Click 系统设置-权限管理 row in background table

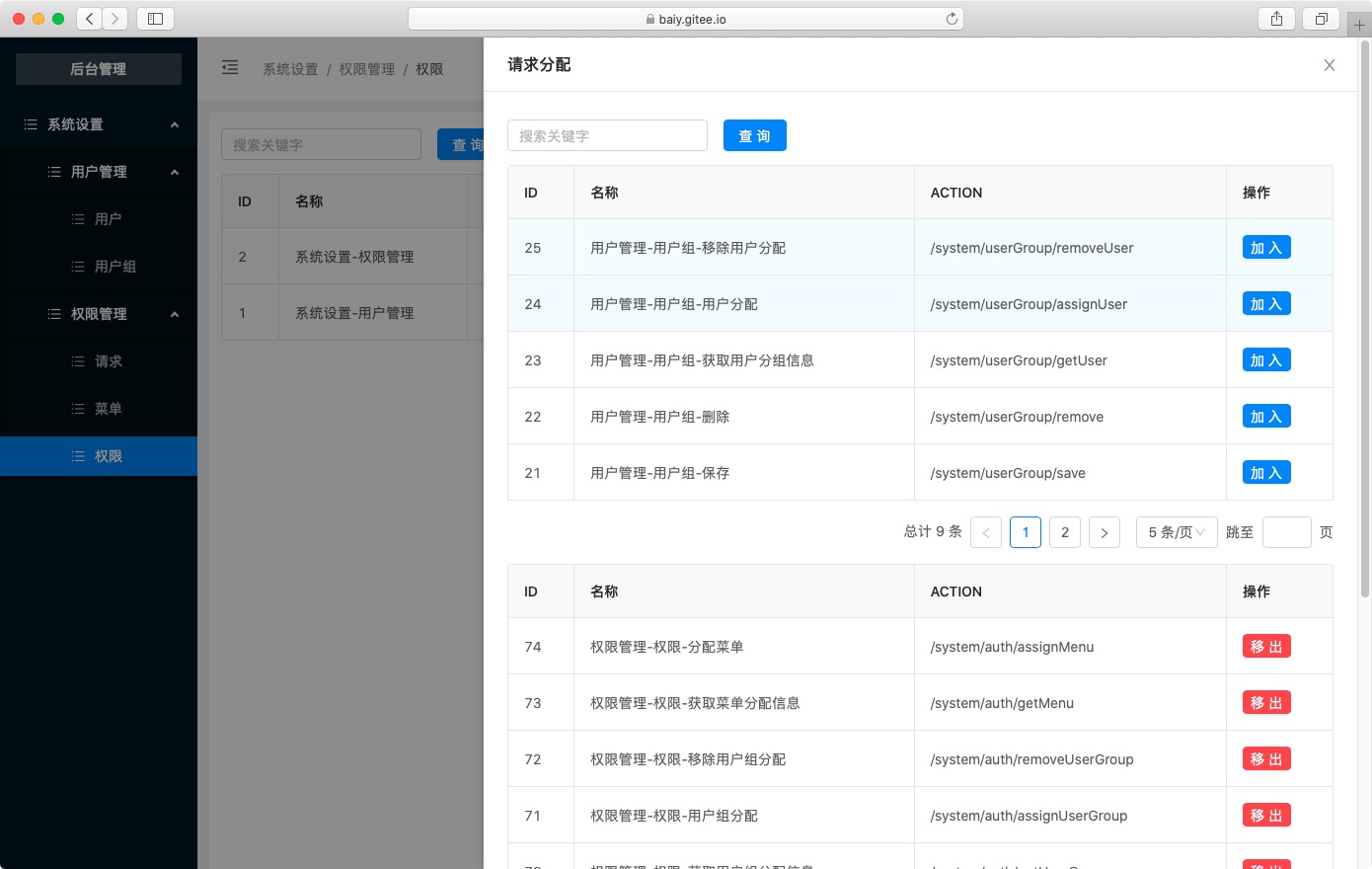(x=353, y=257)
